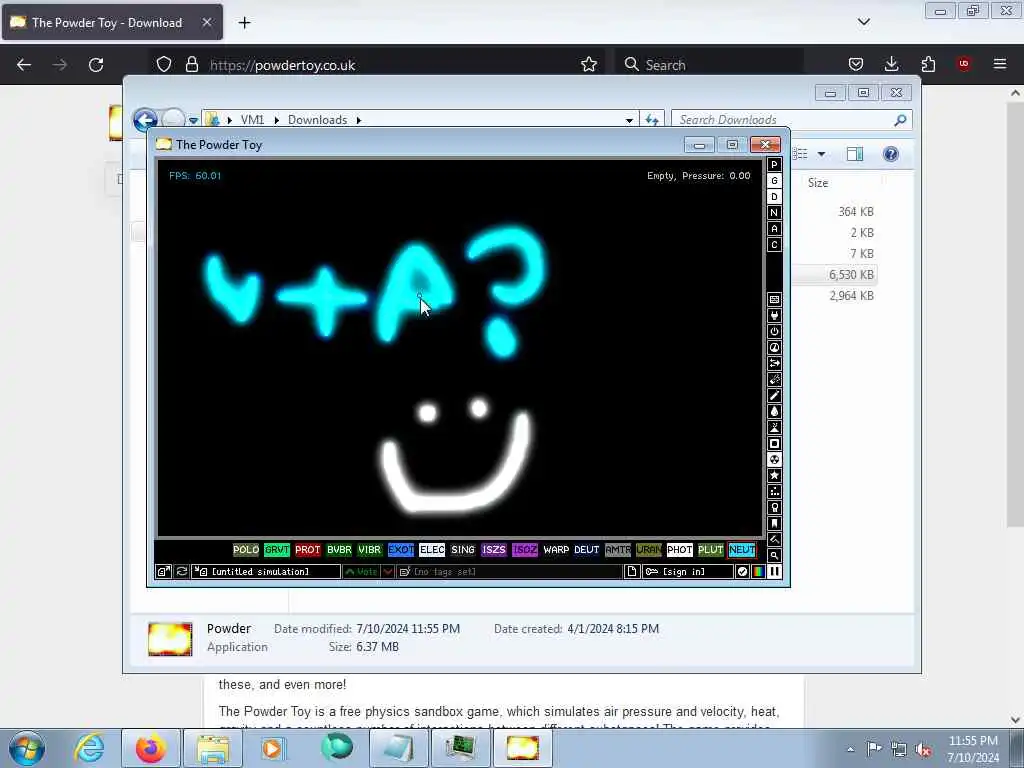Open the renderer options (rainbow icon)

[x=758, y=571]
